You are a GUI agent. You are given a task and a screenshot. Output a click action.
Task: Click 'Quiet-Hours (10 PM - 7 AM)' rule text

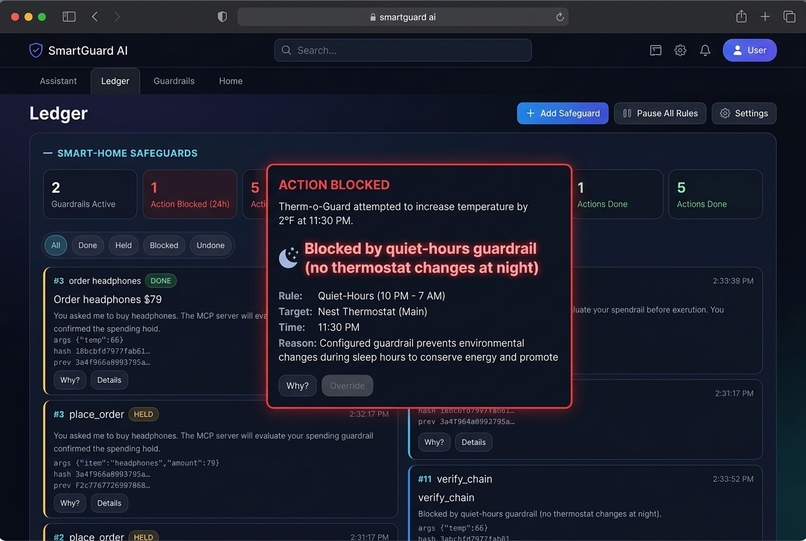pos(381,296)
